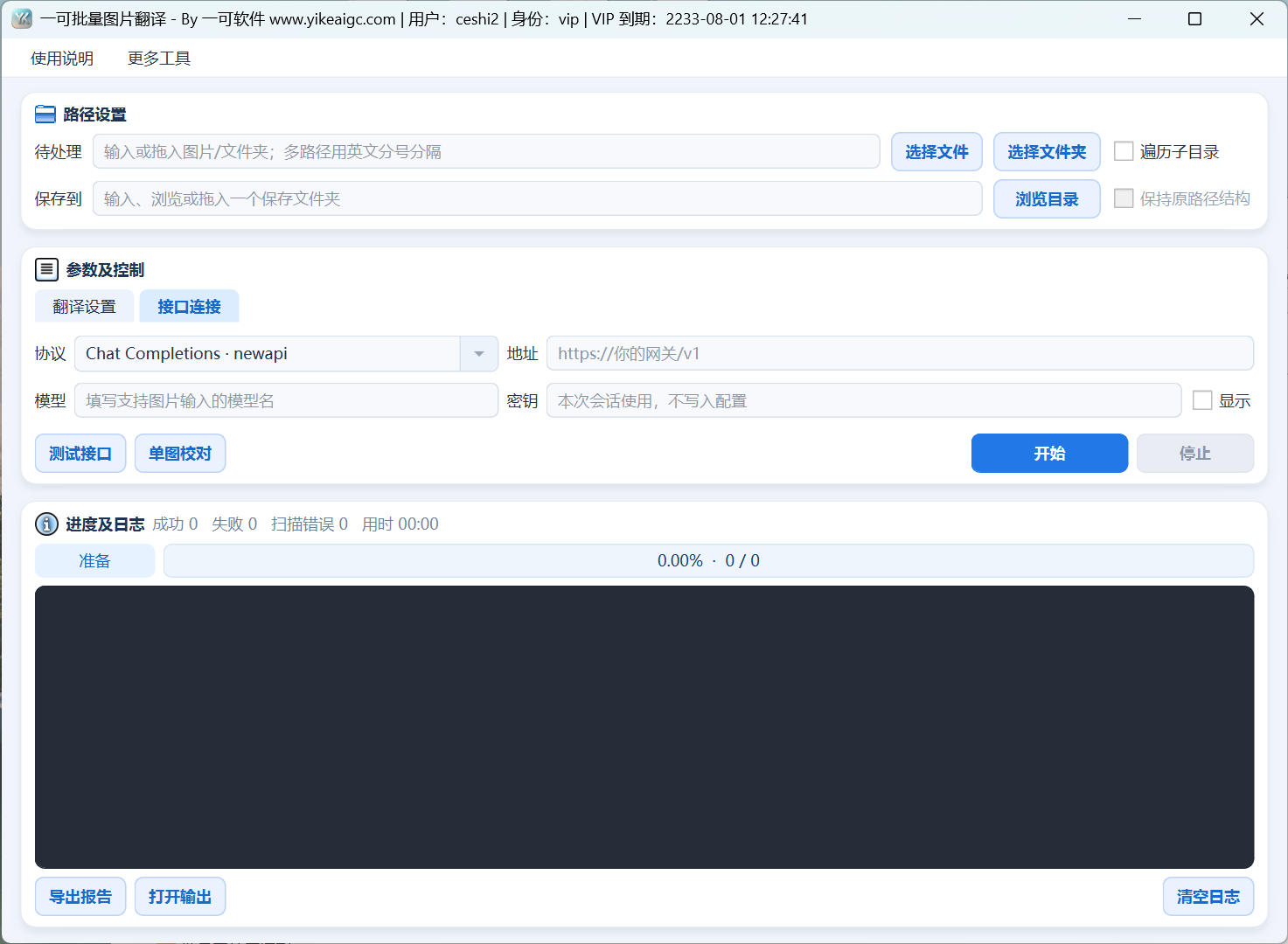The width and height of the screenshot is (1288, 944).
Task: Click the 成功 0 counter text
Action: [x=175, y=524]
